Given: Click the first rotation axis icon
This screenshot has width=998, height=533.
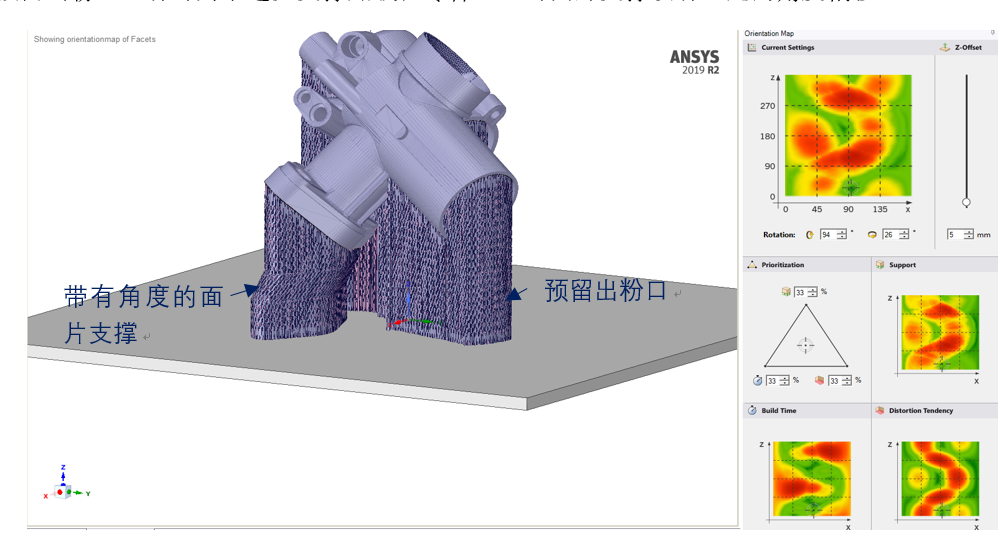Looking at the screenshot, I should point(810,234).
